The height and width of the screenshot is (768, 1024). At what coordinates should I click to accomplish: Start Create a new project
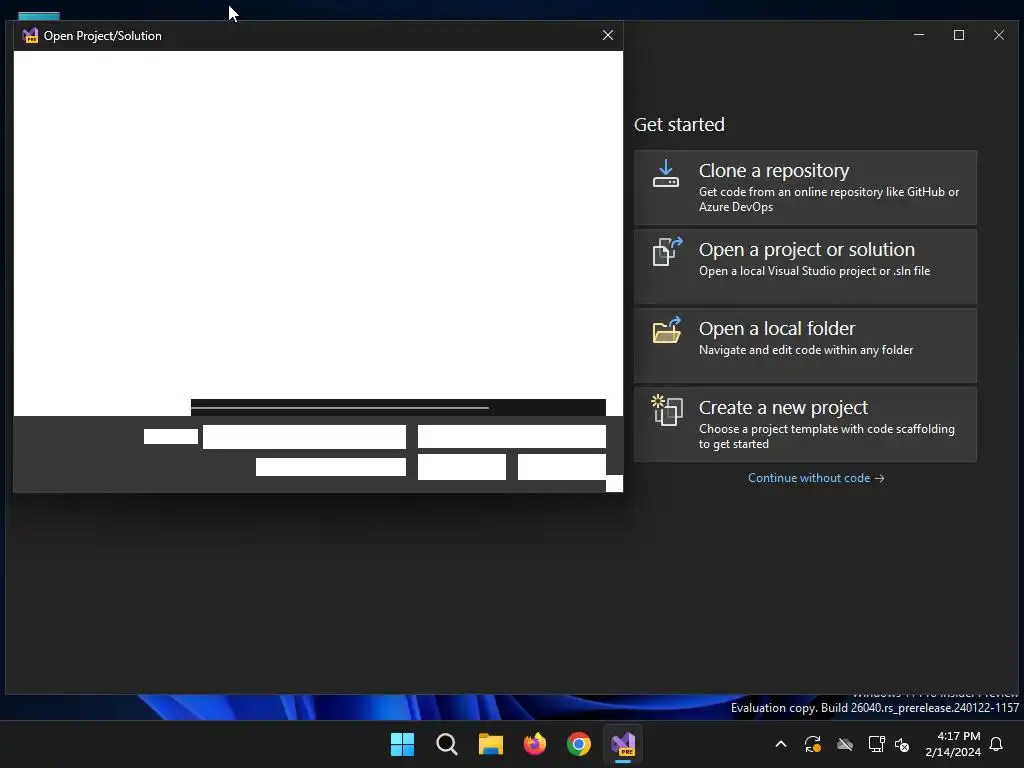pos(805,424)
